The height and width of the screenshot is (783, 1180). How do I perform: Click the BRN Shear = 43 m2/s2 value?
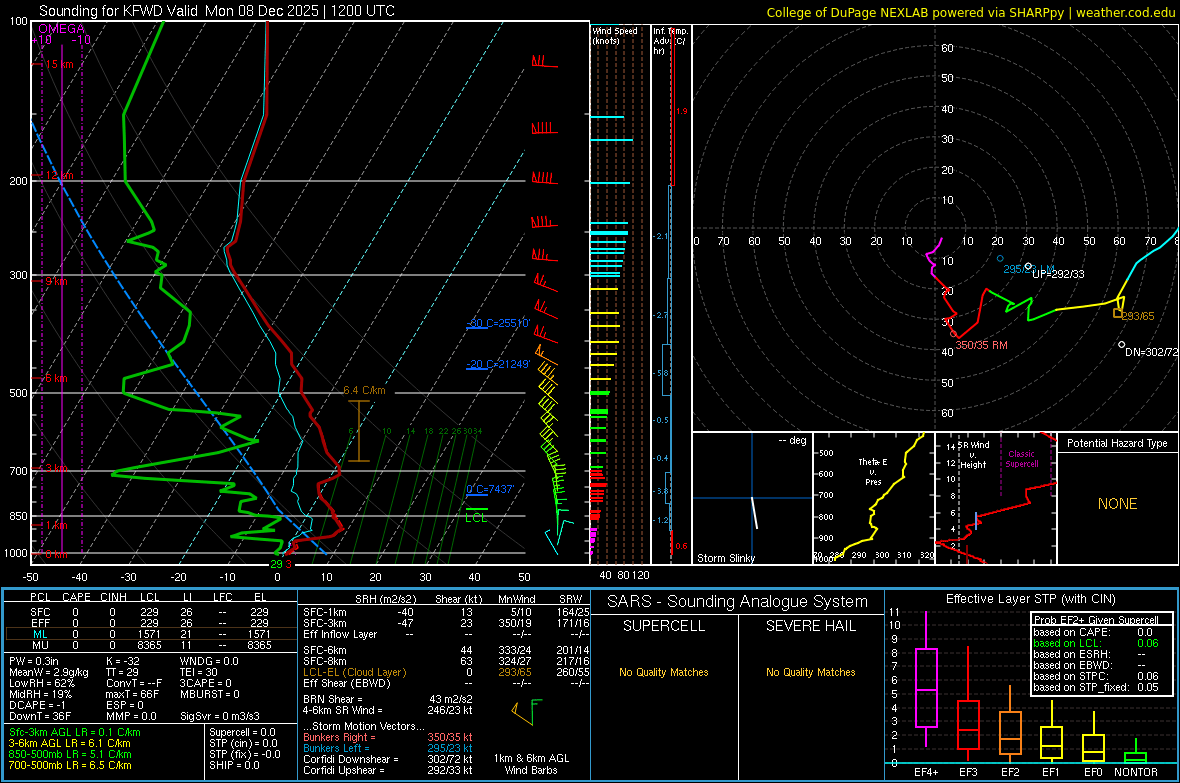(388, 699)
